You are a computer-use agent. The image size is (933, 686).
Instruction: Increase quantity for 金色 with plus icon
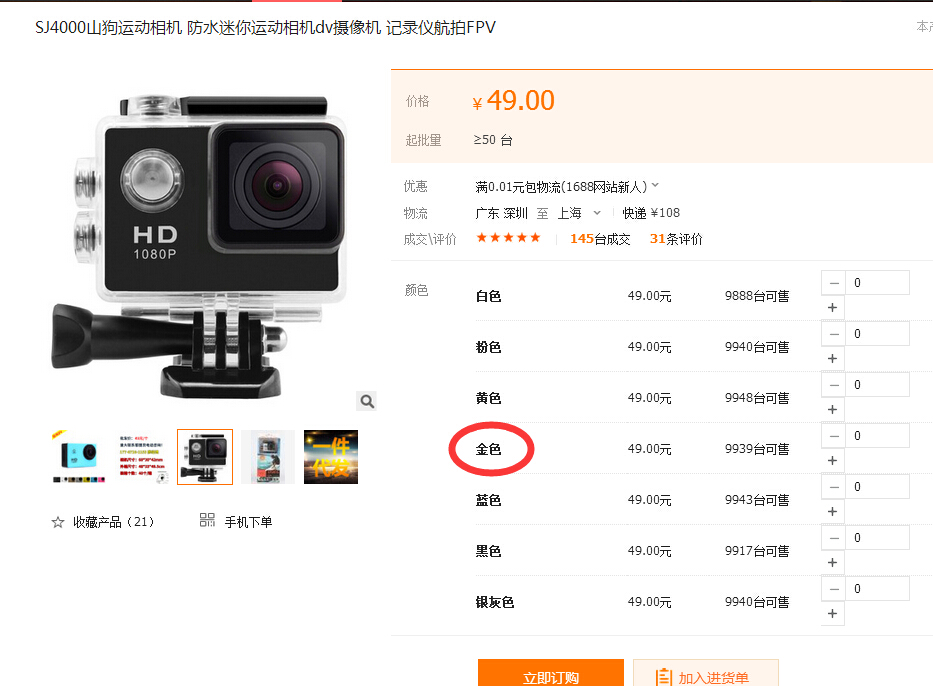point(832,461)
